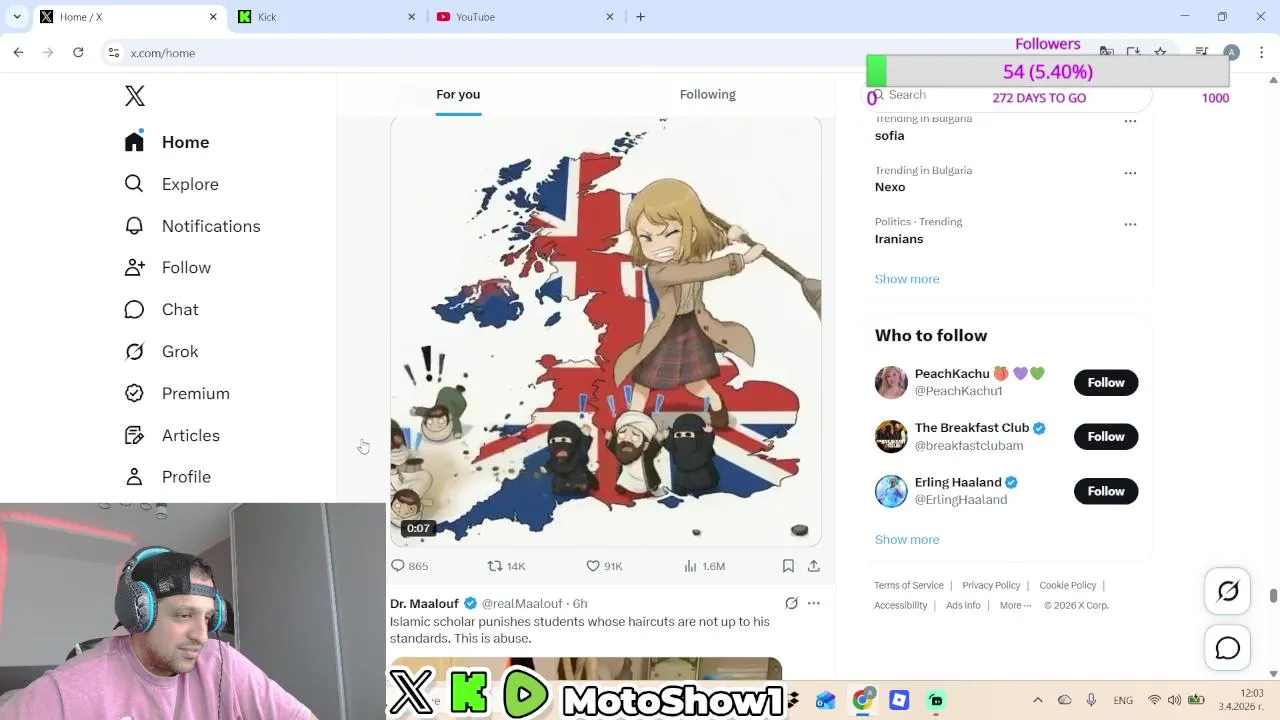Open a new browser tab
The width and height of the screenshot is (1280, 720).
[x=640, y=16]
